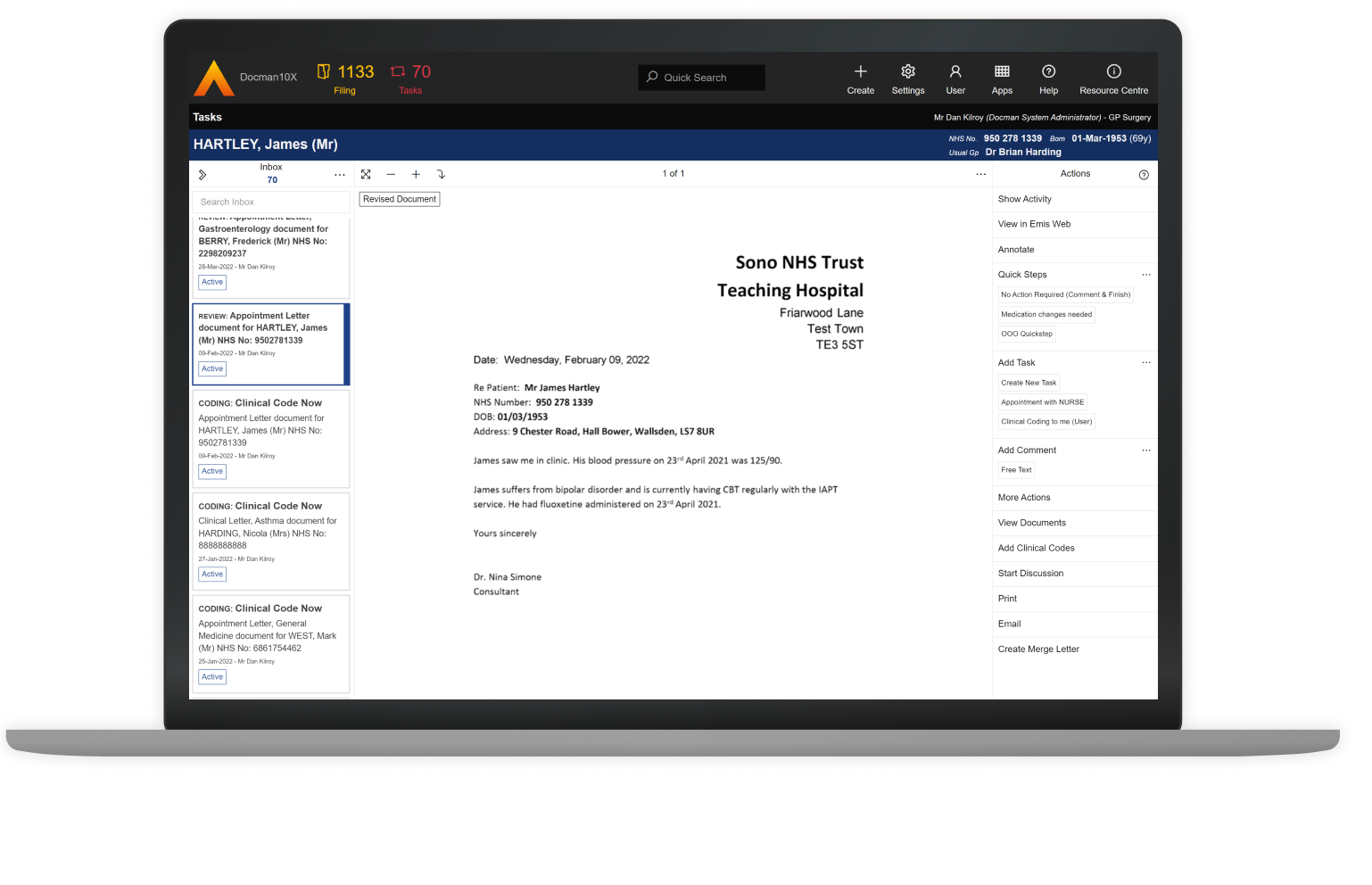Select the HARTLEY, James Appointment Letter review task
The width and height of the screenshot is (1372, 885).
point(271,344)
